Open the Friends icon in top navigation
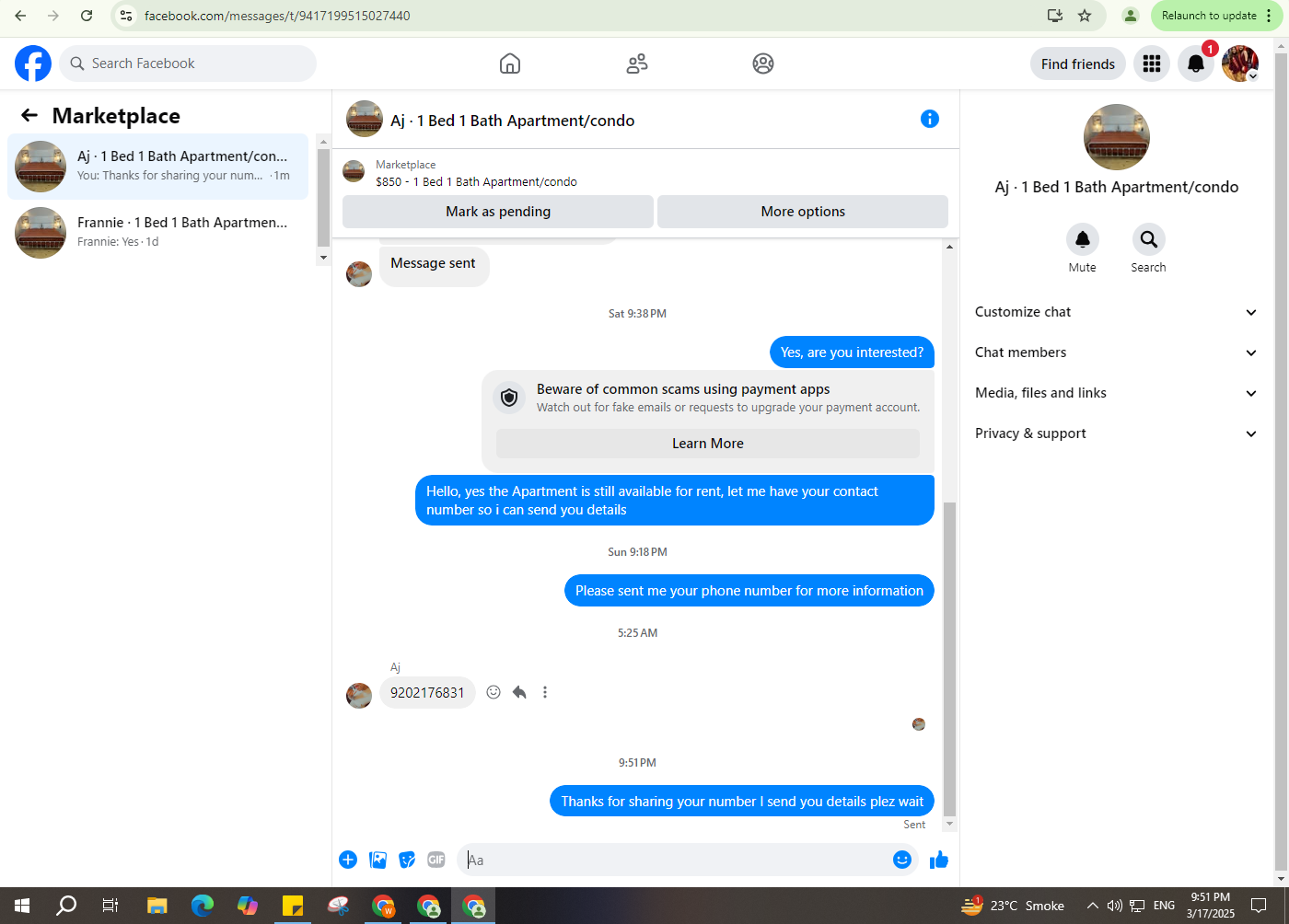 637,64
